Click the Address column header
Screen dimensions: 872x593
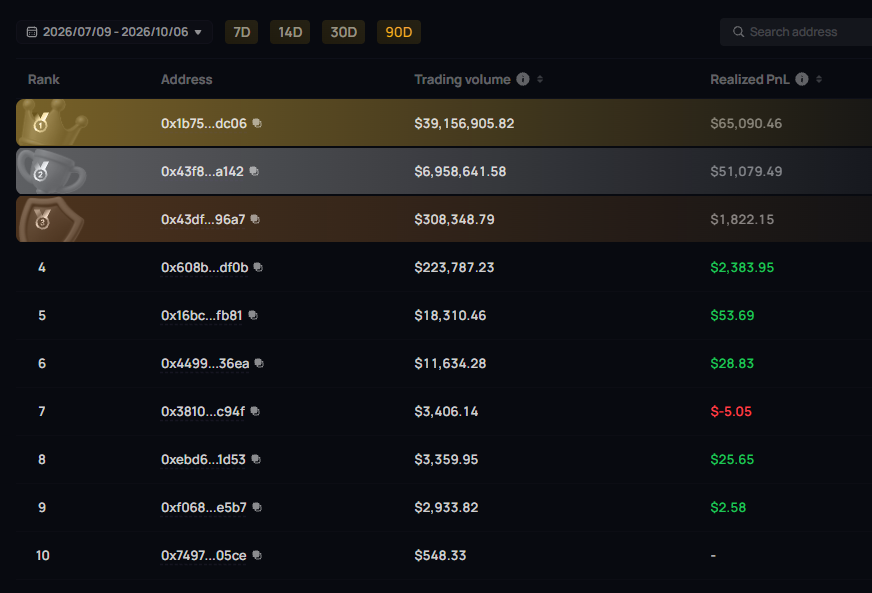tap(186, 80)
